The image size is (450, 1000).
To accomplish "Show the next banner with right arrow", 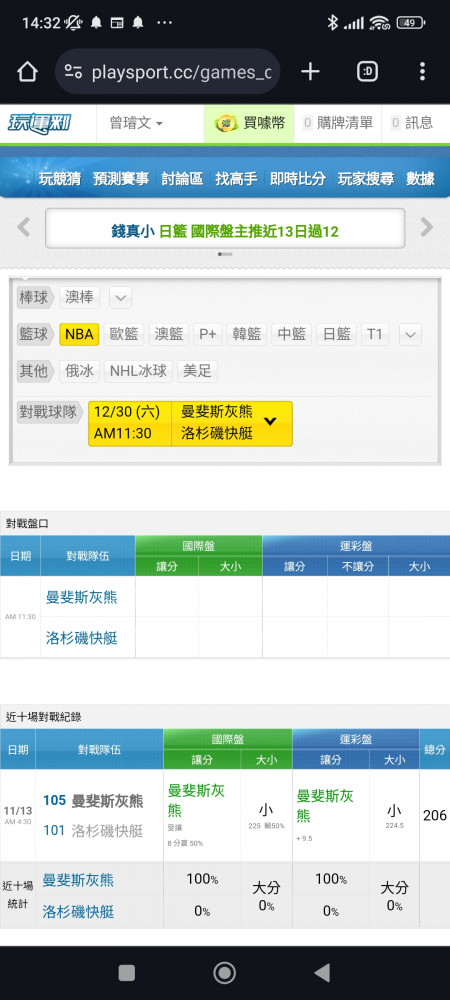I will click(426, 228).
